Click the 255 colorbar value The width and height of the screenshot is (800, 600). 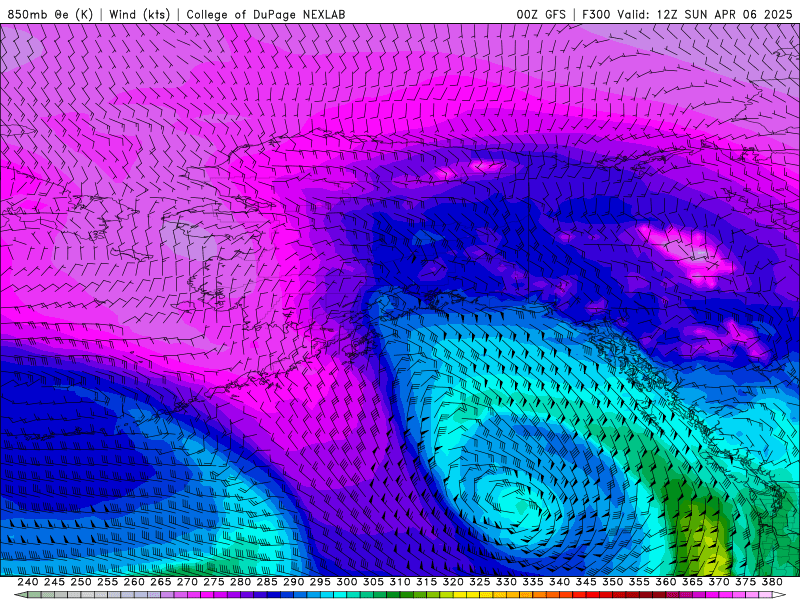107,582
